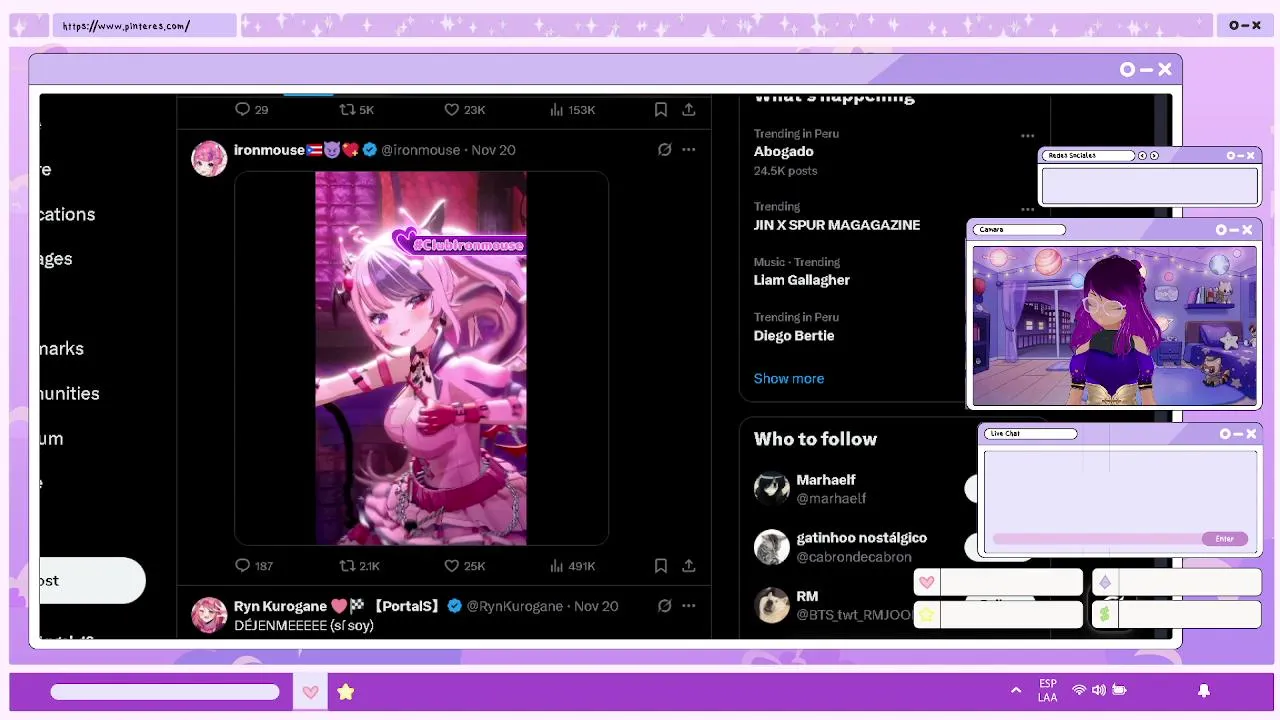Click Redes Sociales title field

point(1089,155)
